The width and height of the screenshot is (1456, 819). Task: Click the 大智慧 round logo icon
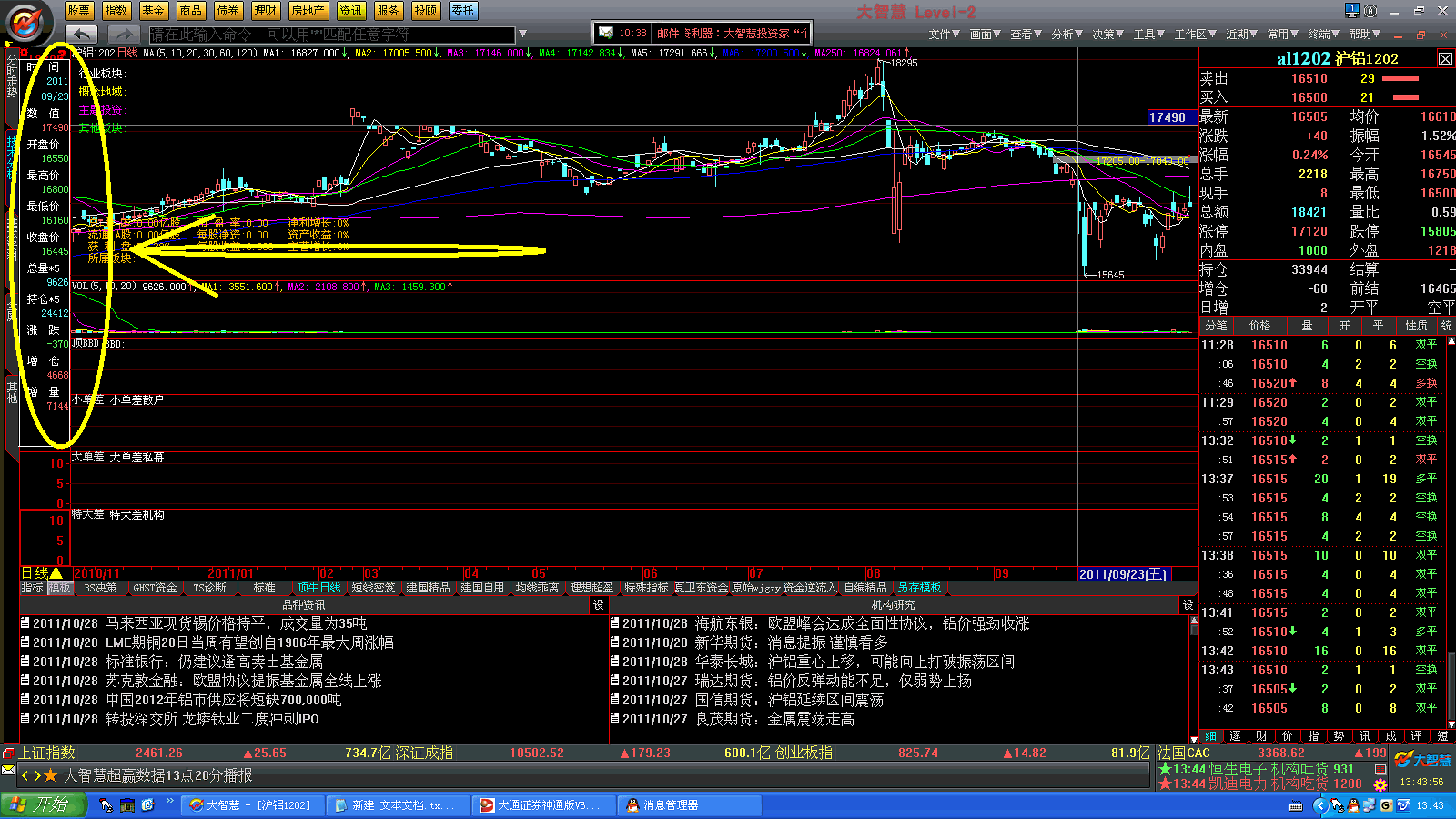(x=27, y=20)
